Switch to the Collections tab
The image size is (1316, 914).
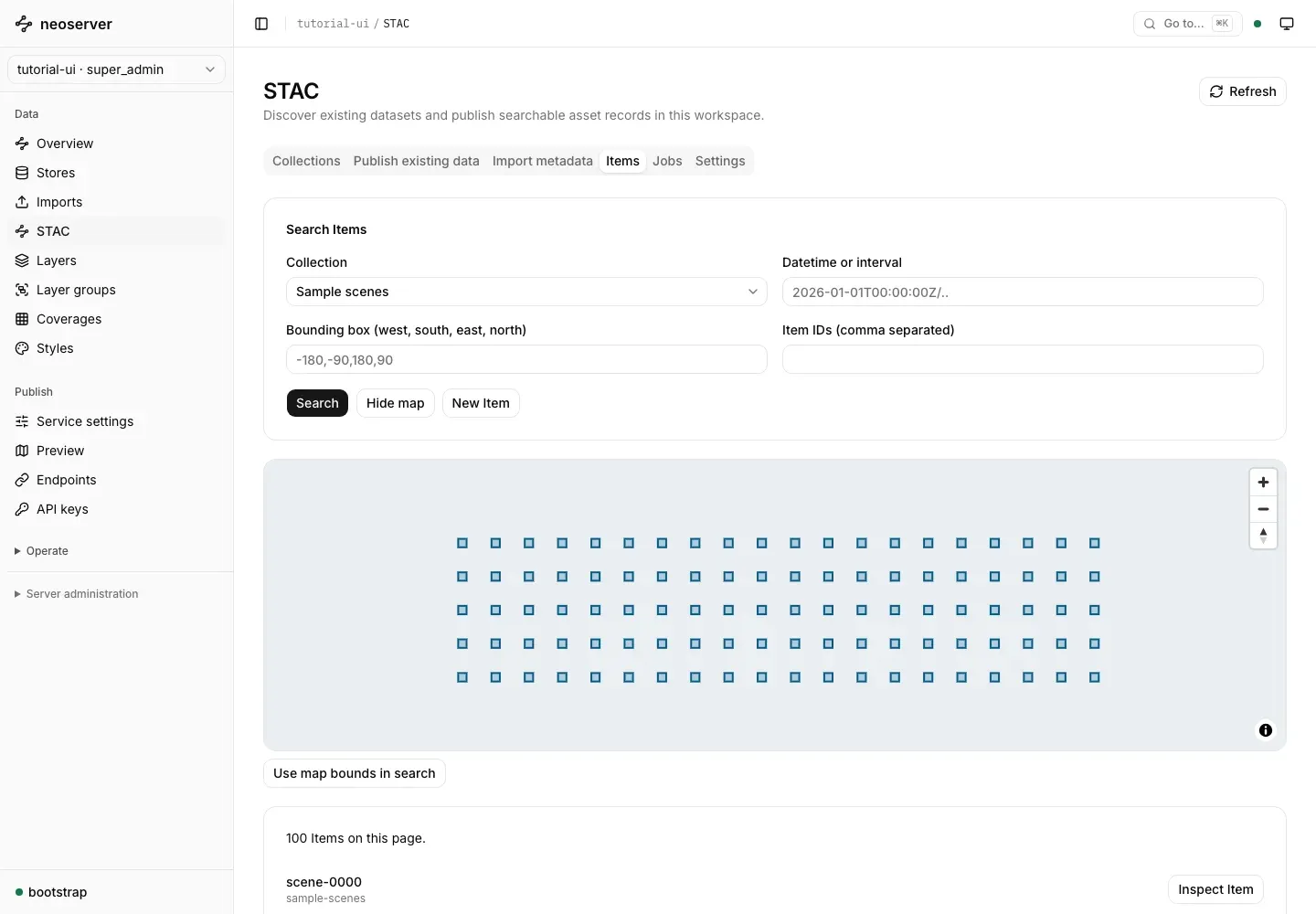tap(306, 161)
